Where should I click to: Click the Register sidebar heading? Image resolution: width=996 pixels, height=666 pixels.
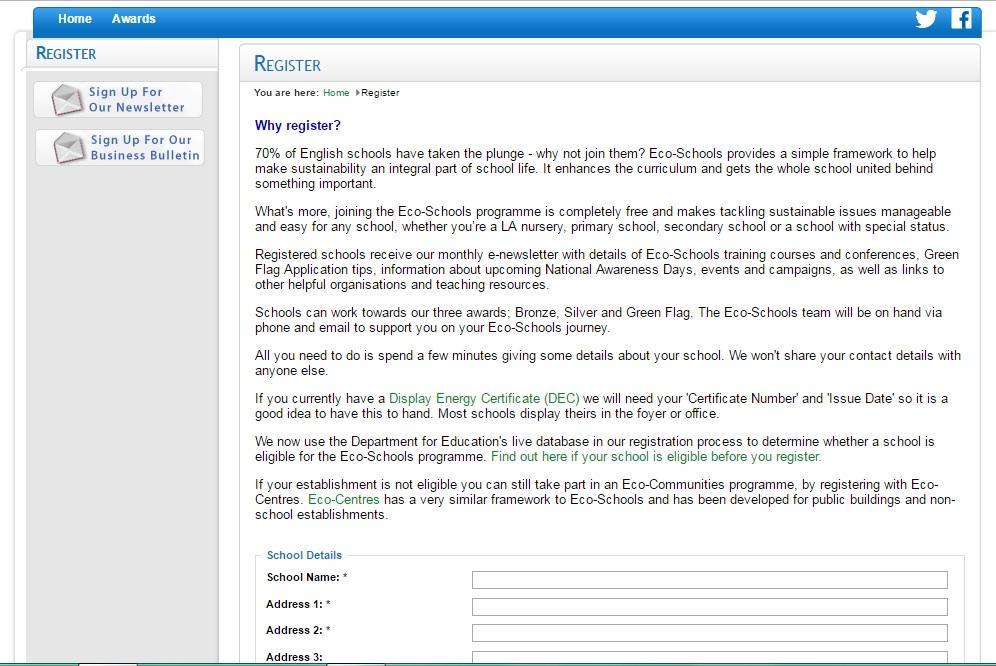(66, 53)
